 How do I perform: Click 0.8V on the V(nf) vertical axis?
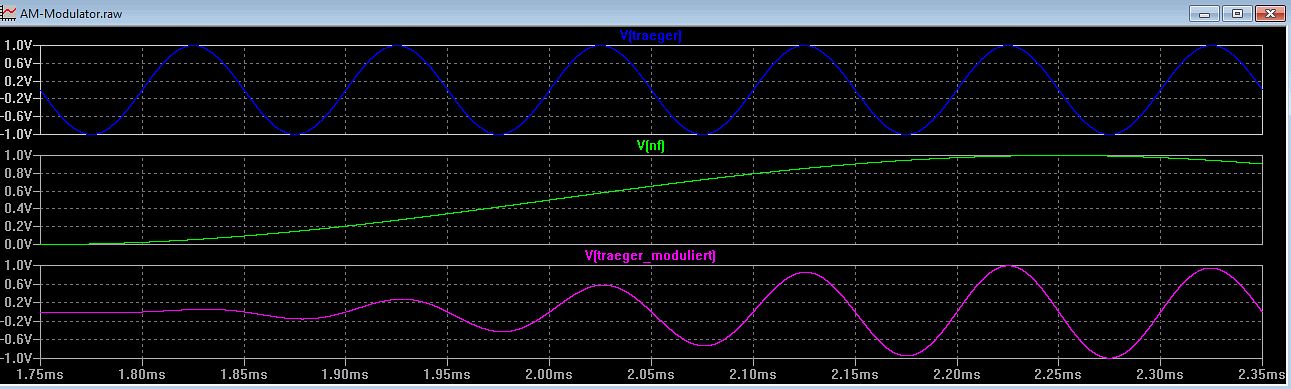point(19,173)
